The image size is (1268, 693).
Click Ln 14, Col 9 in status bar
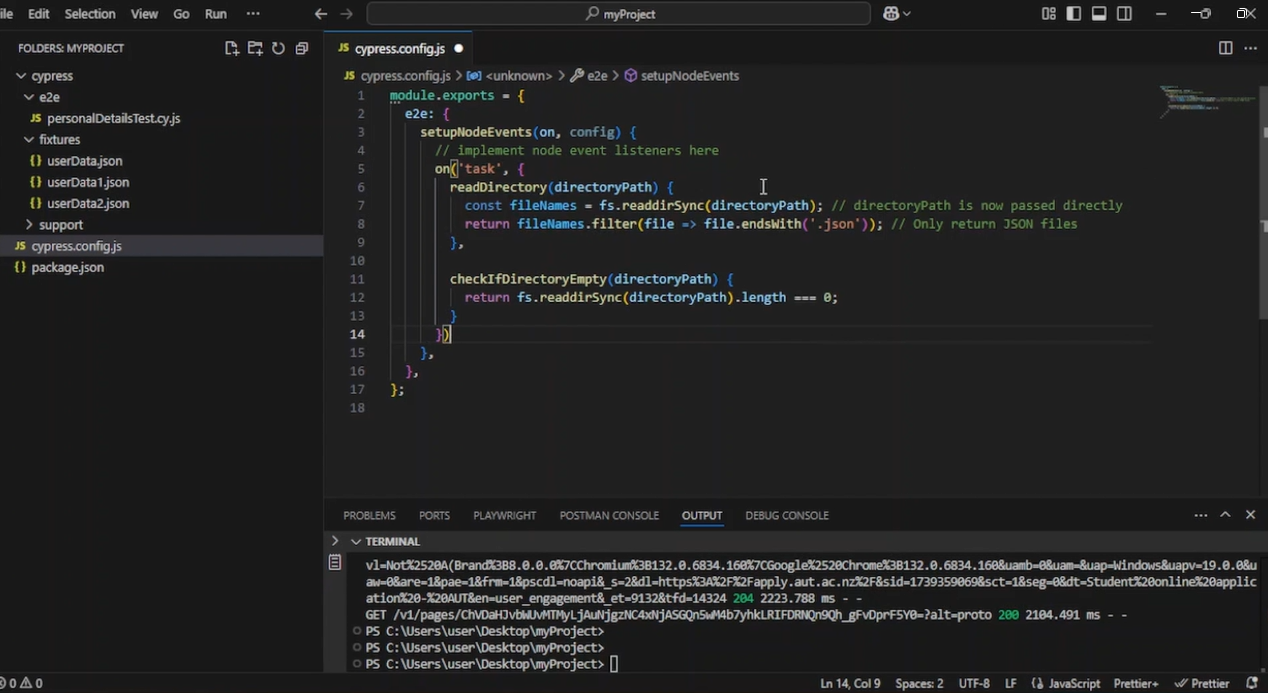click(x=850, y=683)
